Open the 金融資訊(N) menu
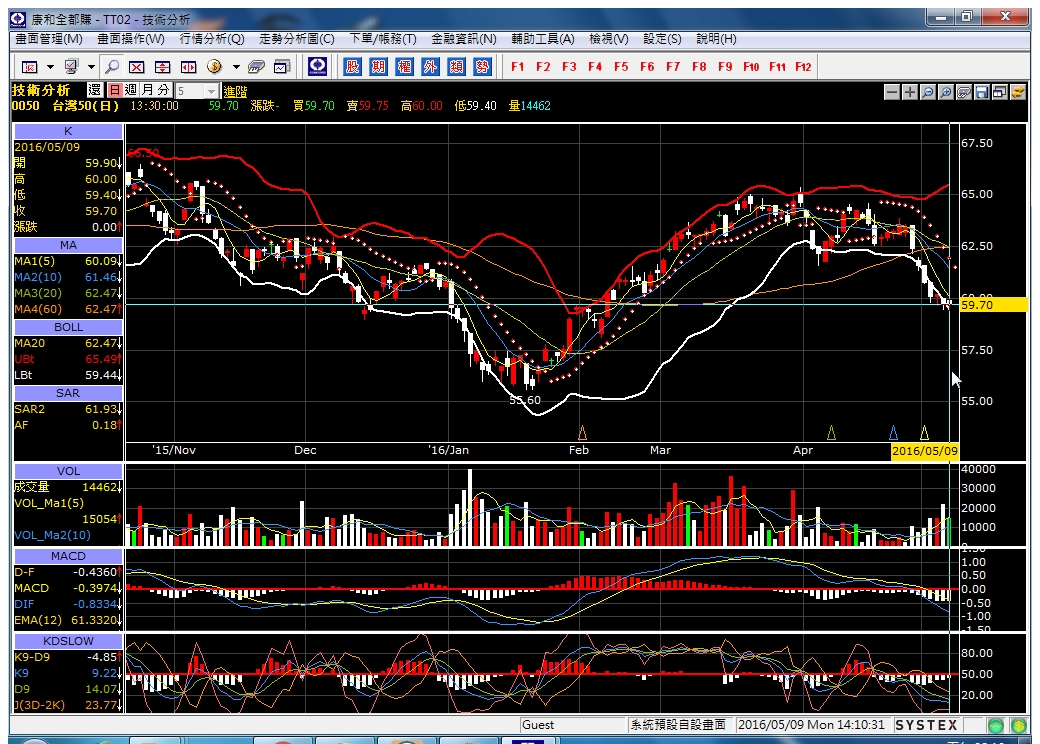This screenshot has height=744, width=1040. tap(464, 39)
